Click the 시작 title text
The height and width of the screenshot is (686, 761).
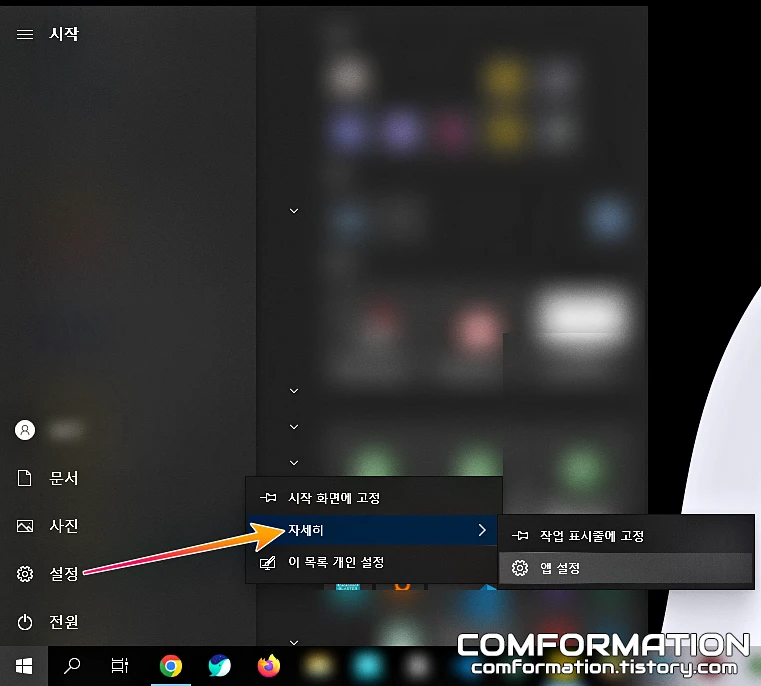pyautogui.click(x=64, y=33)
